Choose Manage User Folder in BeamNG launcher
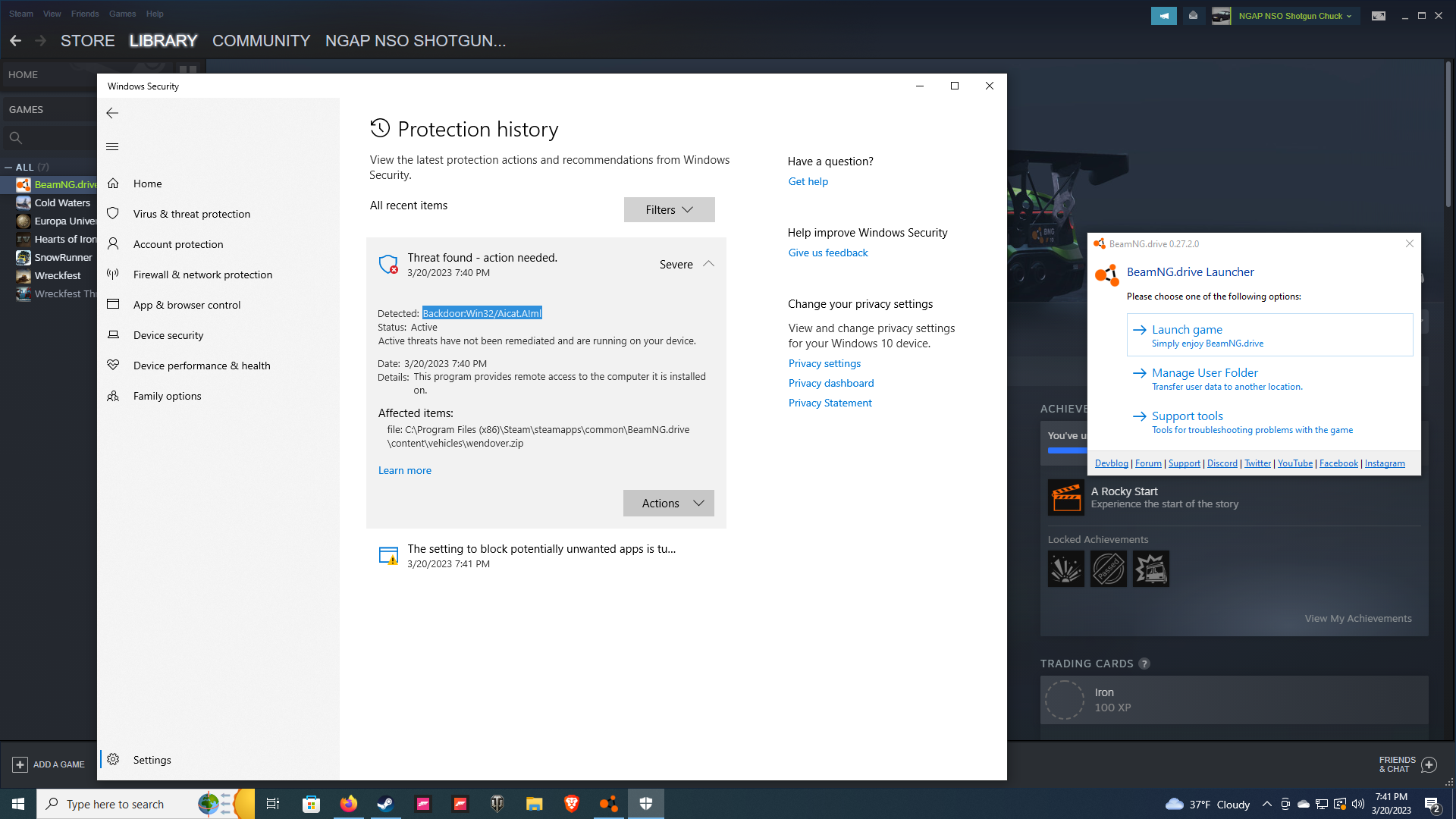The height and width of the screenshot is (819, 1456). pos(1269,378)
